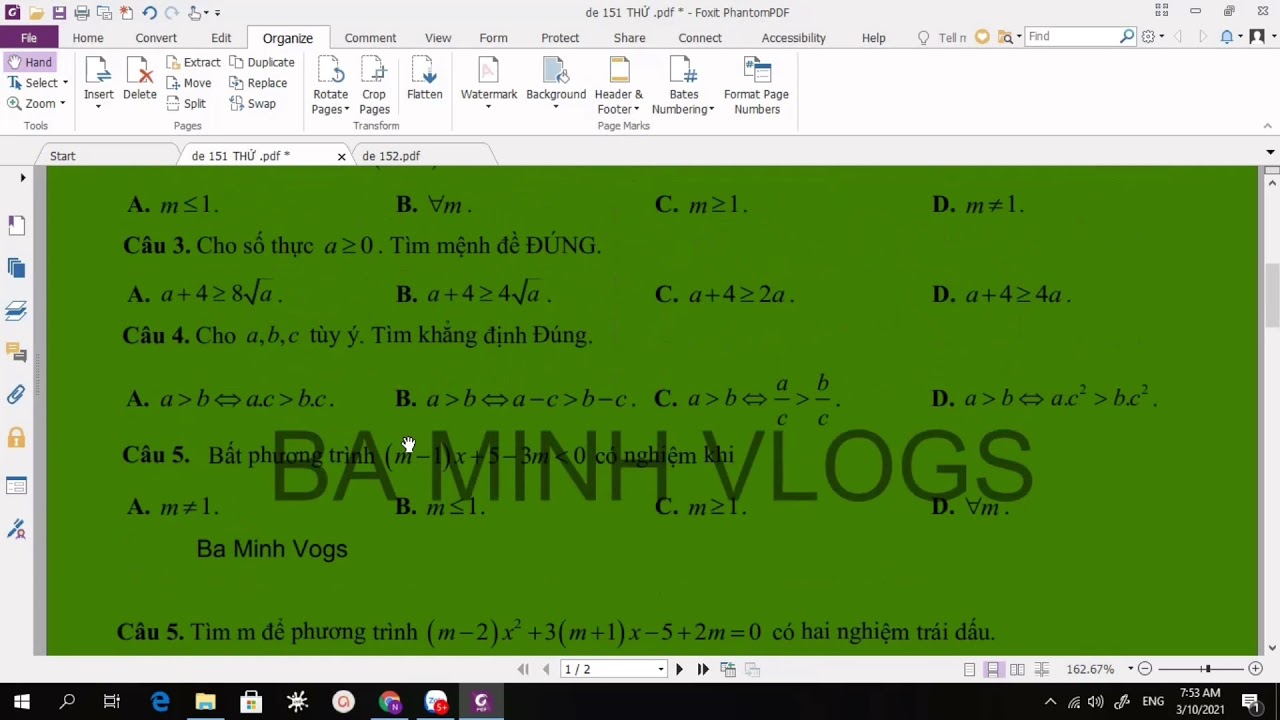Click the Open folder icon in quick access toolbar
Image resolution: width=1280 pixels, height=720 pixels.
(36, 12)
